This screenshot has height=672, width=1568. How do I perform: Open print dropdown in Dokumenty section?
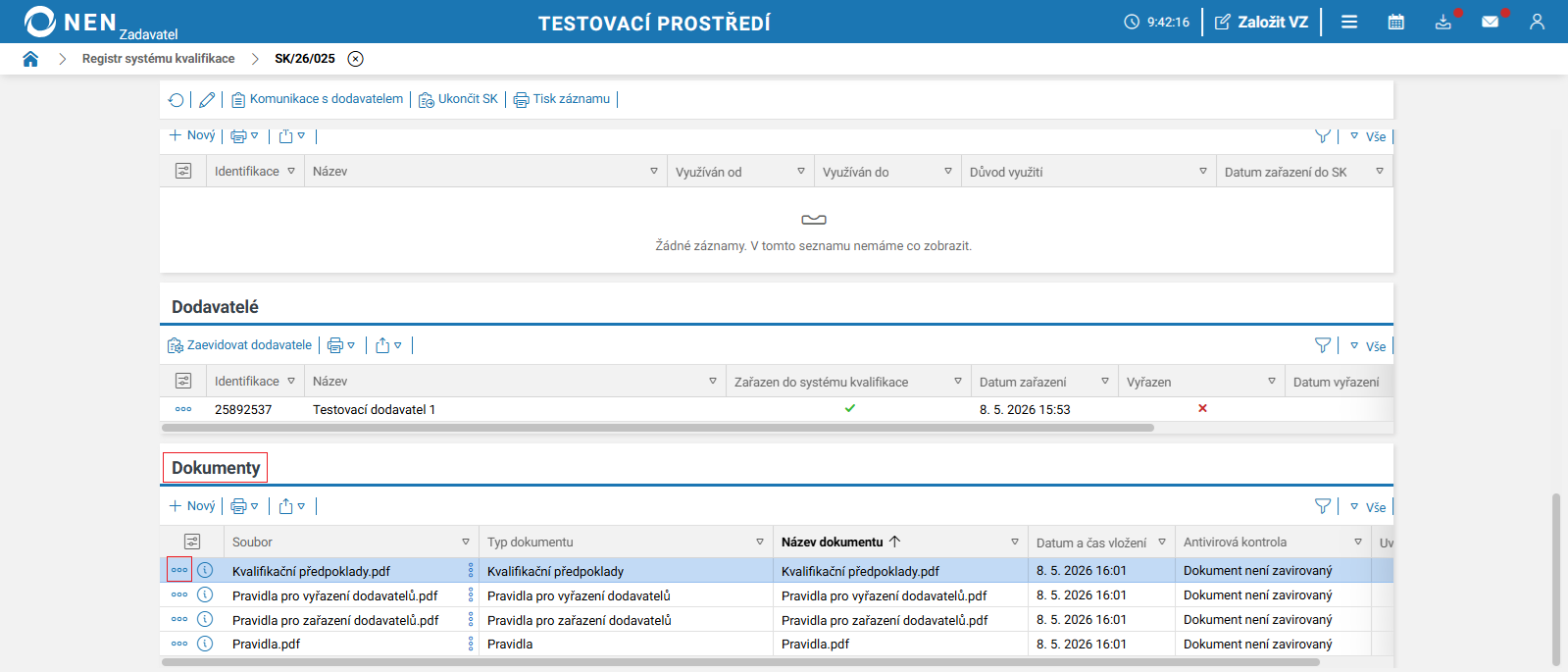coord(245,506)
